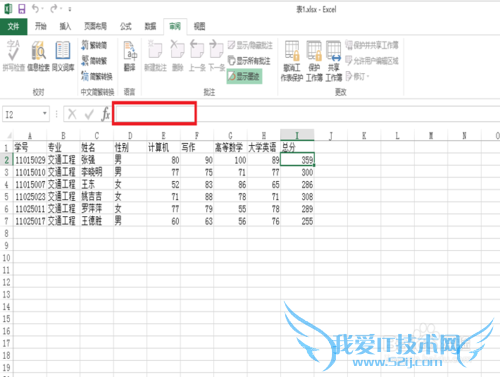This screenshot has width=500, height=377.
Task: Click the Excel application icon in title bar
Action: pos(8,9)
